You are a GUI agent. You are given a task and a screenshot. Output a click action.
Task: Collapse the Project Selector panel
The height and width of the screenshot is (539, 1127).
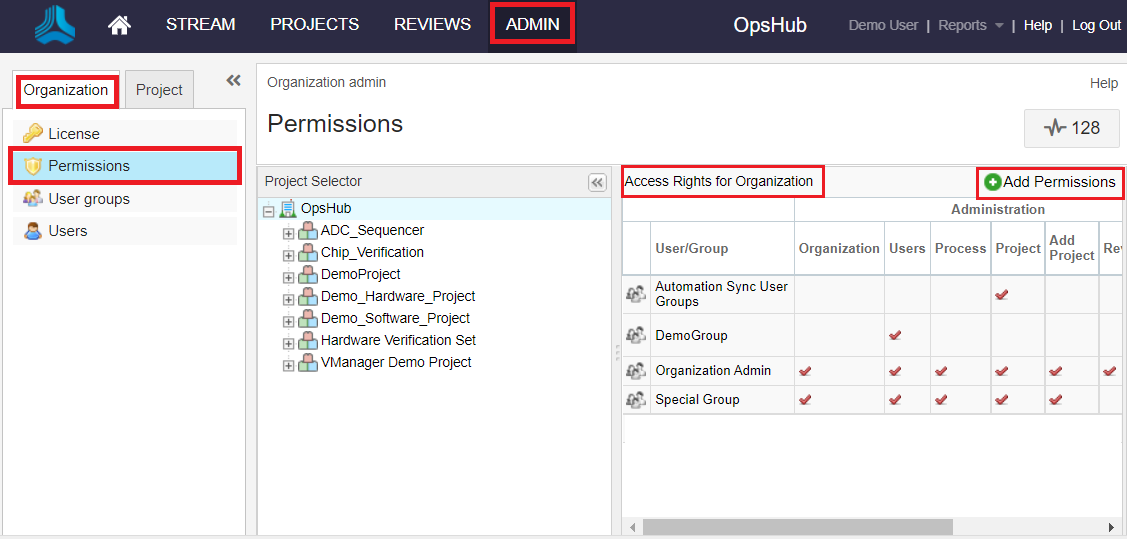point(597,182)
